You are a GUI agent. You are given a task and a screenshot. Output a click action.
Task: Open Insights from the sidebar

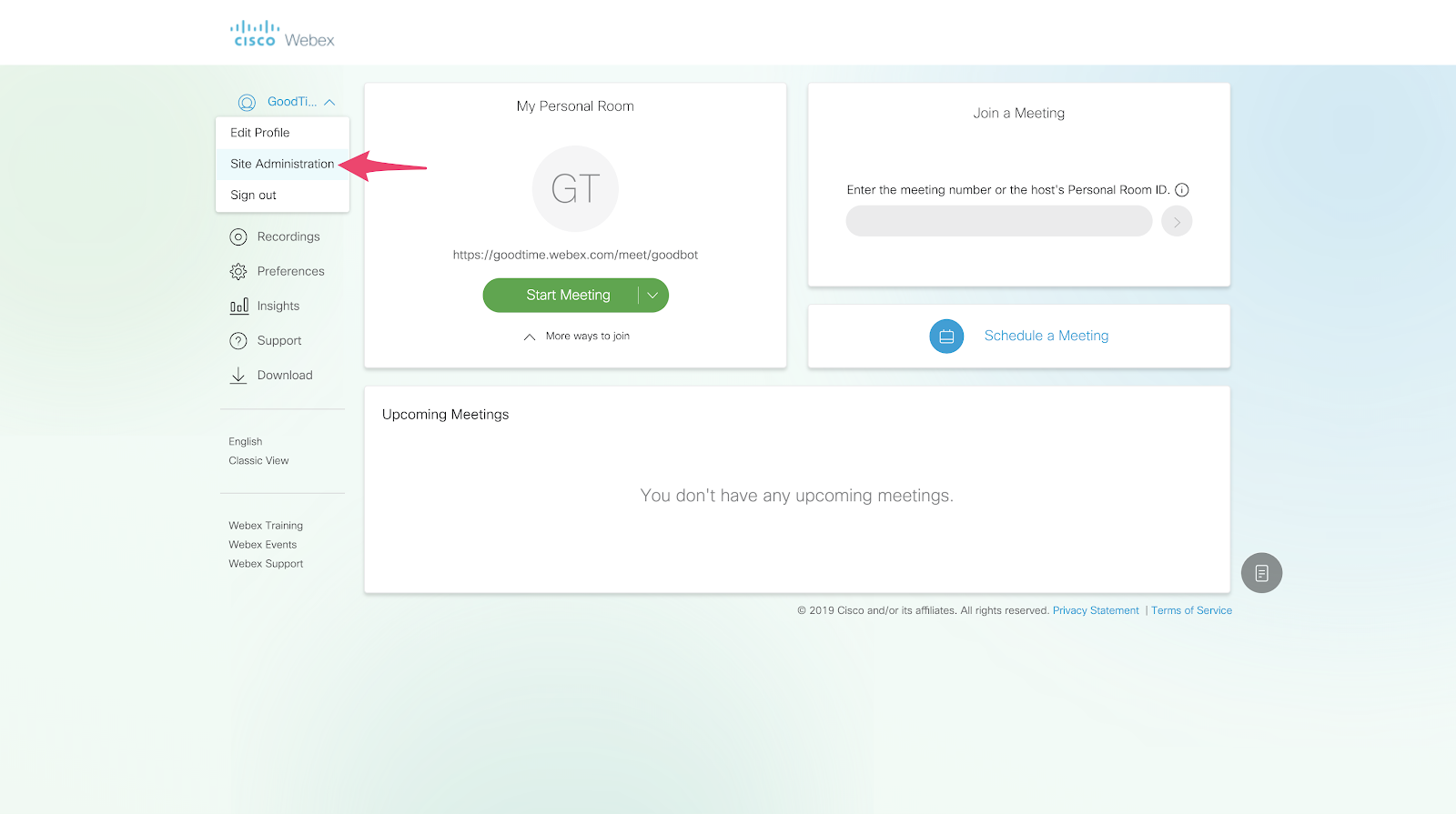click(x=278, y=306)
